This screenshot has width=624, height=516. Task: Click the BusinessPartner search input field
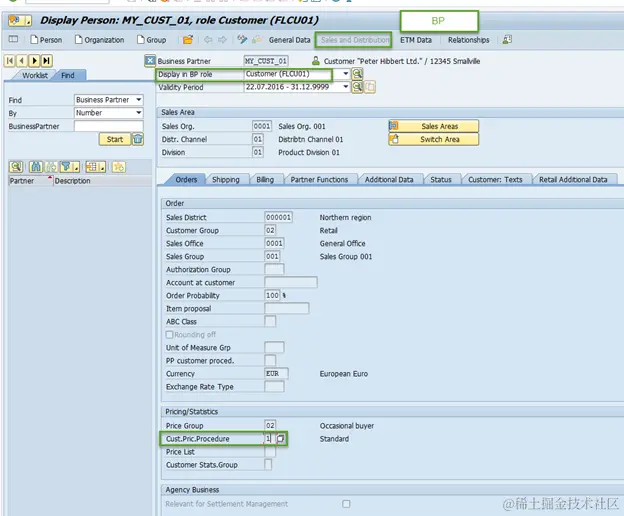[x=108, y=126]
